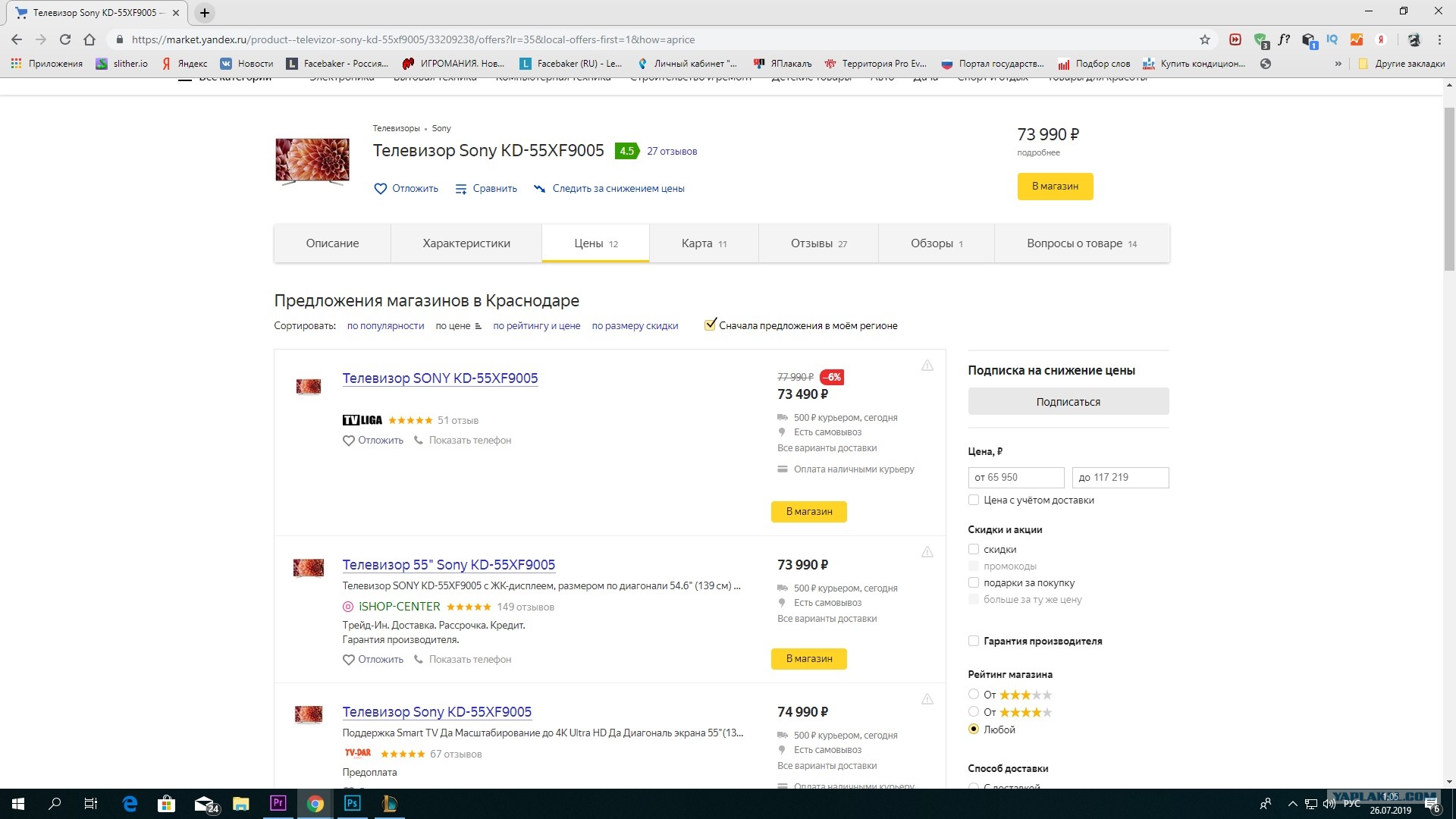The height and width of the screenshot is (819, 1456).
Task: Launch Microsoft Edge from taskbar
Action: 130,804
